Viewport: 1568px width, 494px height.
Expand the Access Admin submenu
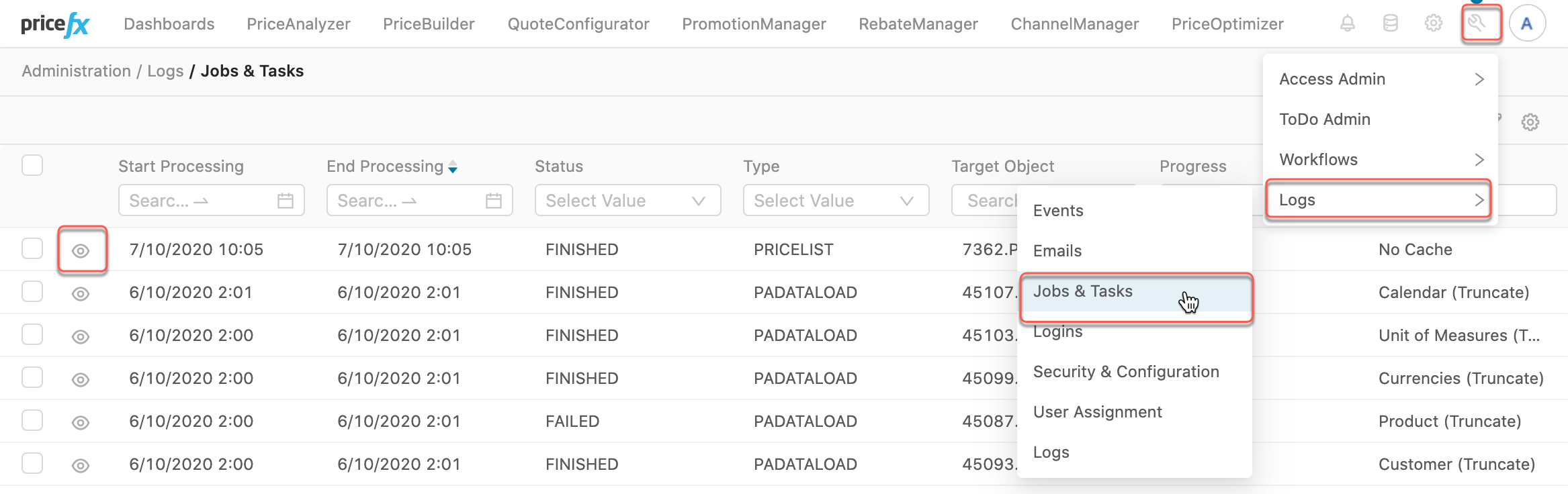click(x=1379, y=79)
